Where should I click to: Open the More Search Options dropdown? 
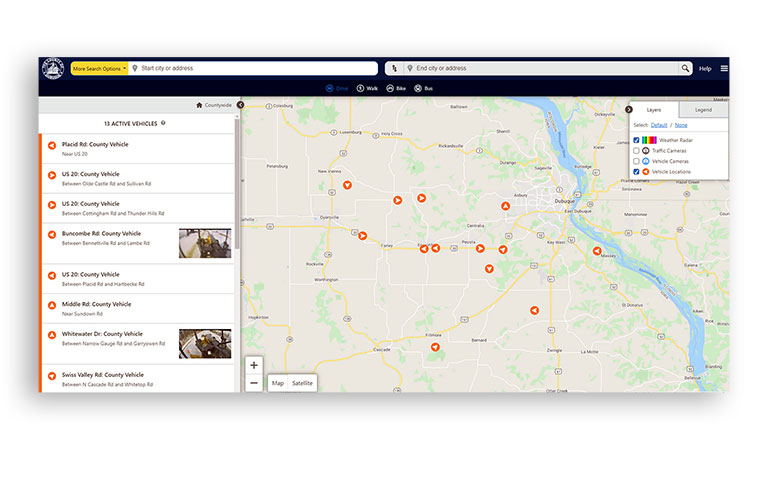(x=98, y=68)
